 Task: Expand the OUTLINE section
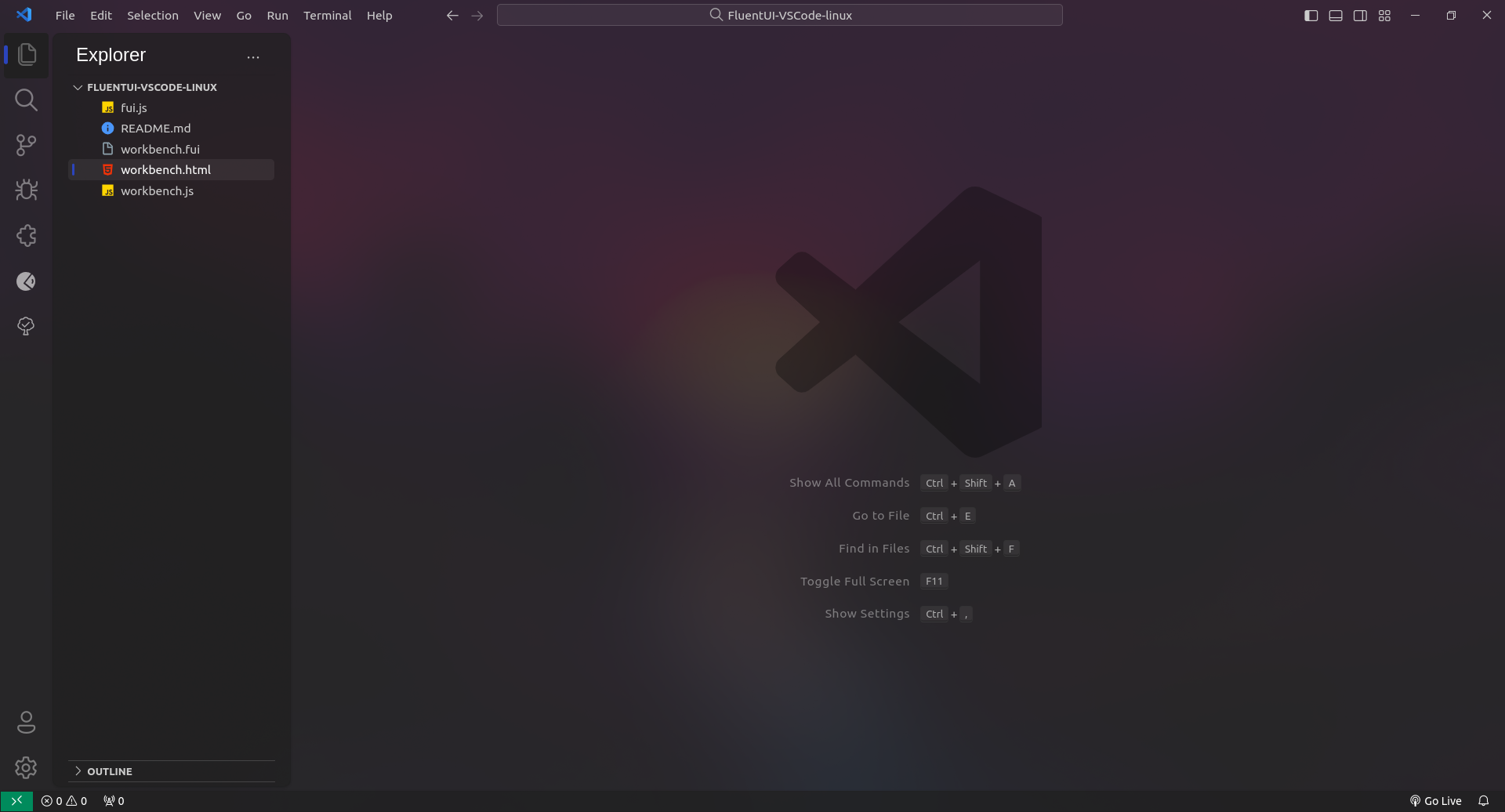(172, 771)
